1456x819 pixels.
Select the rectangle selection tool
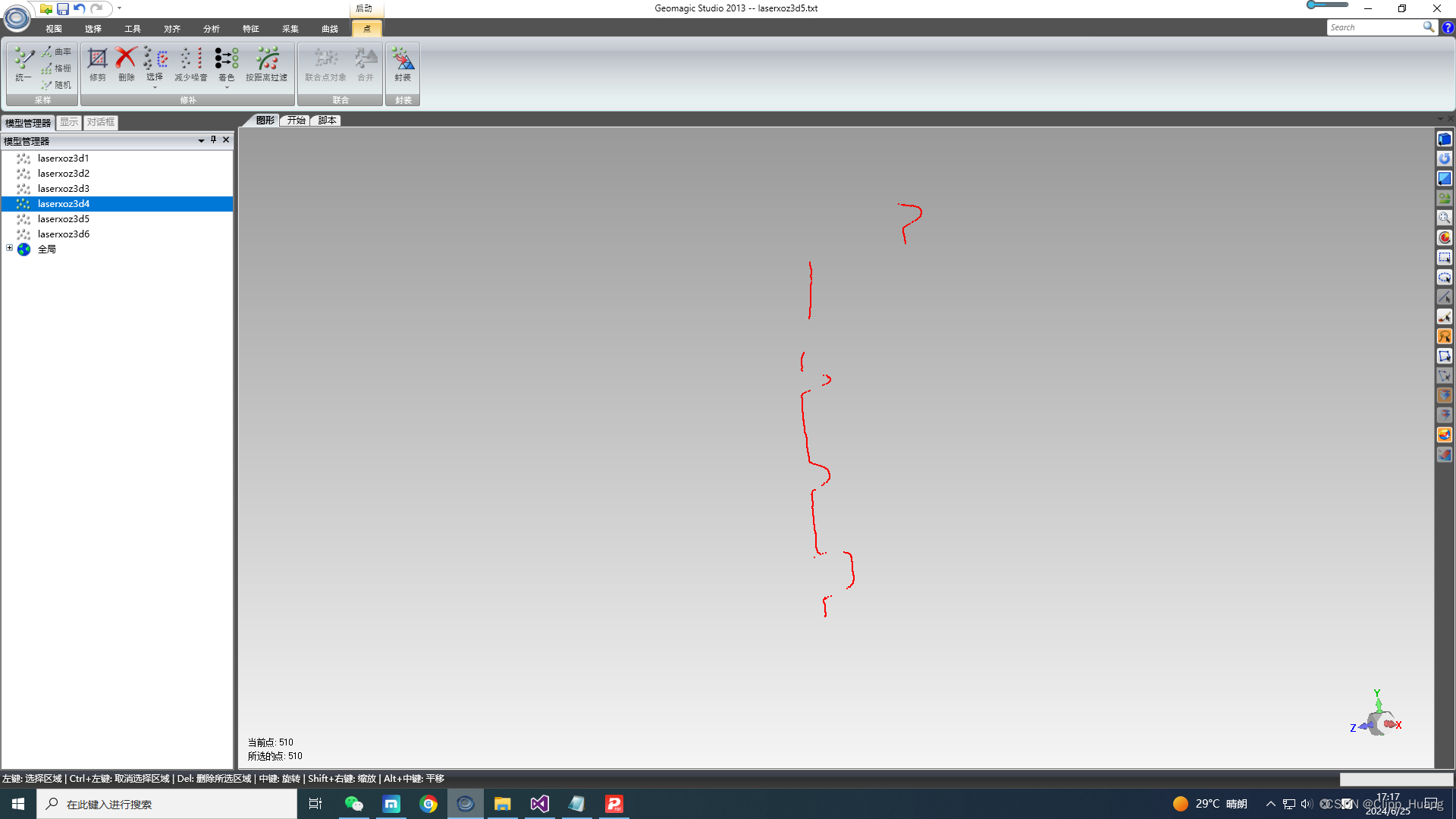point(1445,257)
